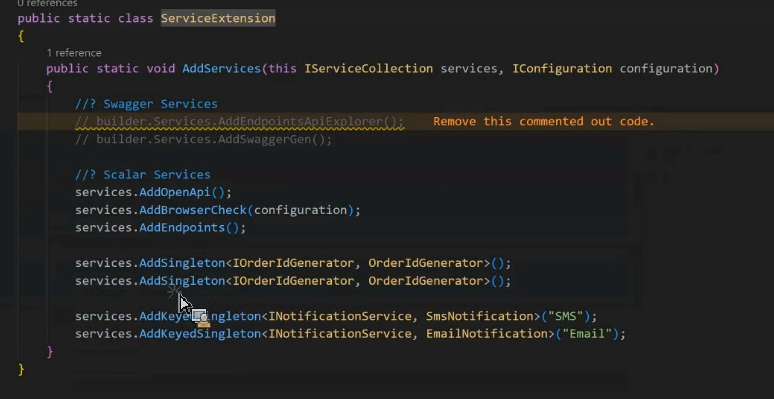Screen dimensions: 774x399
Task: Click the AddEndpoints method call
Action: point(182,228)
